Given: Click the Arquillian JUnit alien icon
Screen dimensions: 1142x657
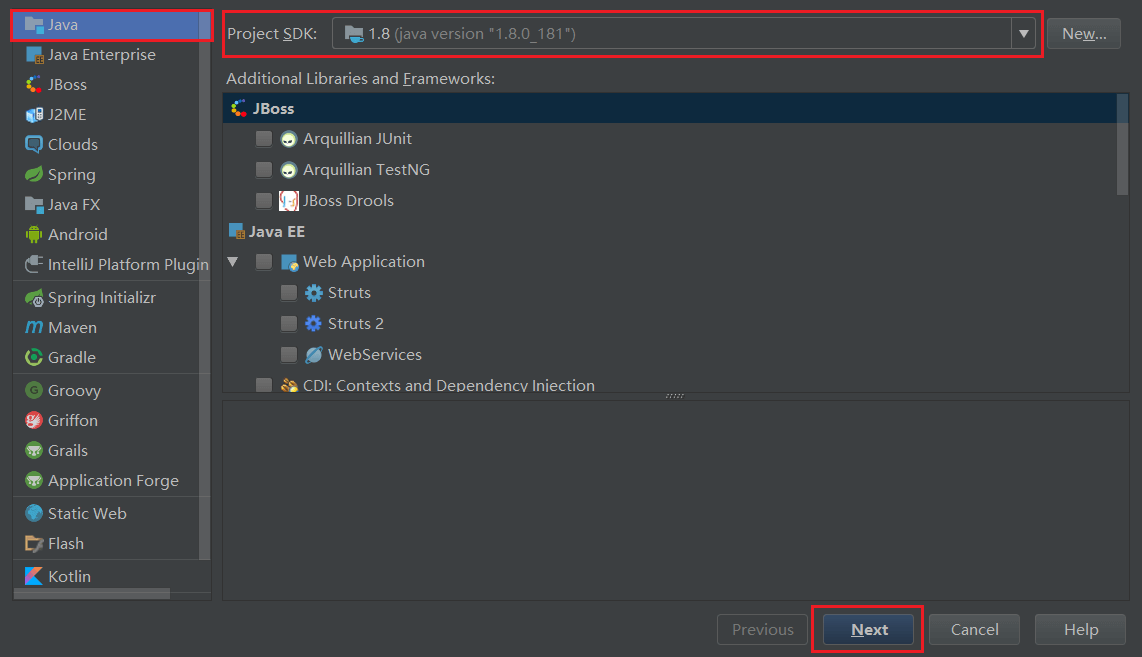Looking at the screenshot, I should (x=288, y=138).
